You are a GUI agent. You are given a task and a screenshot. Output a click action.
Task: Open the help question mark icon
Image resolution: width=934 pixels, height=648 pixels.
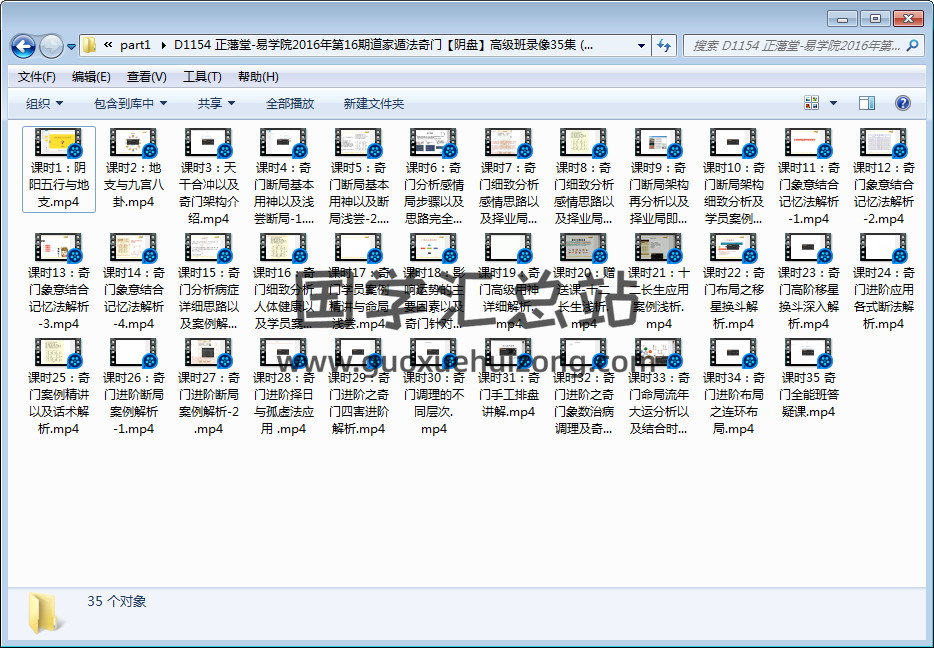[902, 103]
